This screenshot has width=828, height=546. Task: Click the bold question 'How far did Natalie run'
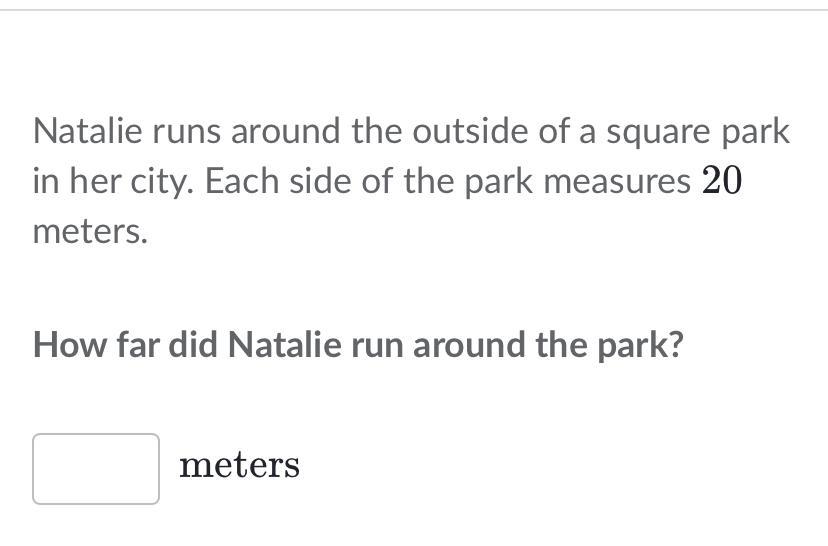(358, 345)
